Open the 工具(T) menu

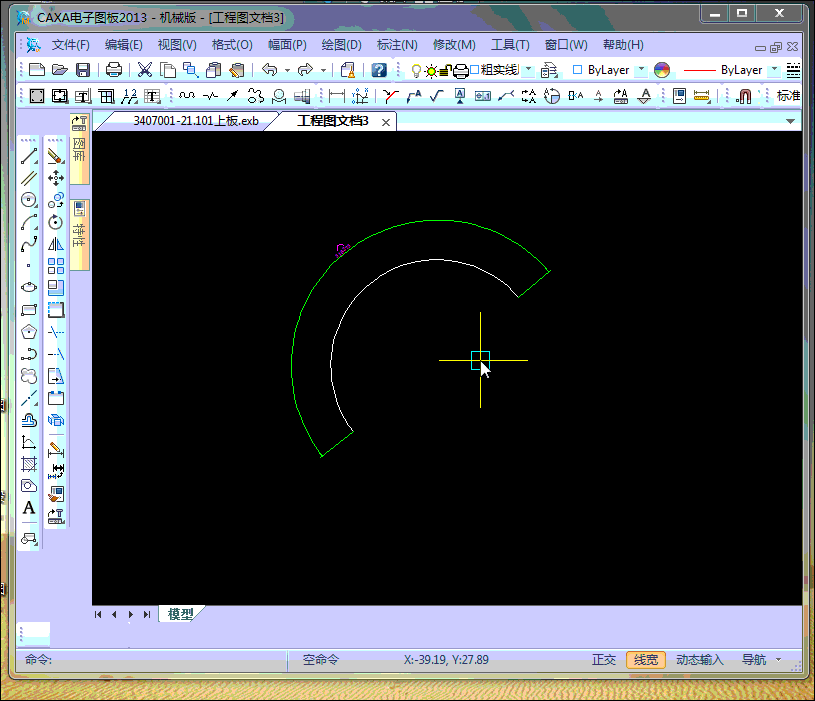510,45
